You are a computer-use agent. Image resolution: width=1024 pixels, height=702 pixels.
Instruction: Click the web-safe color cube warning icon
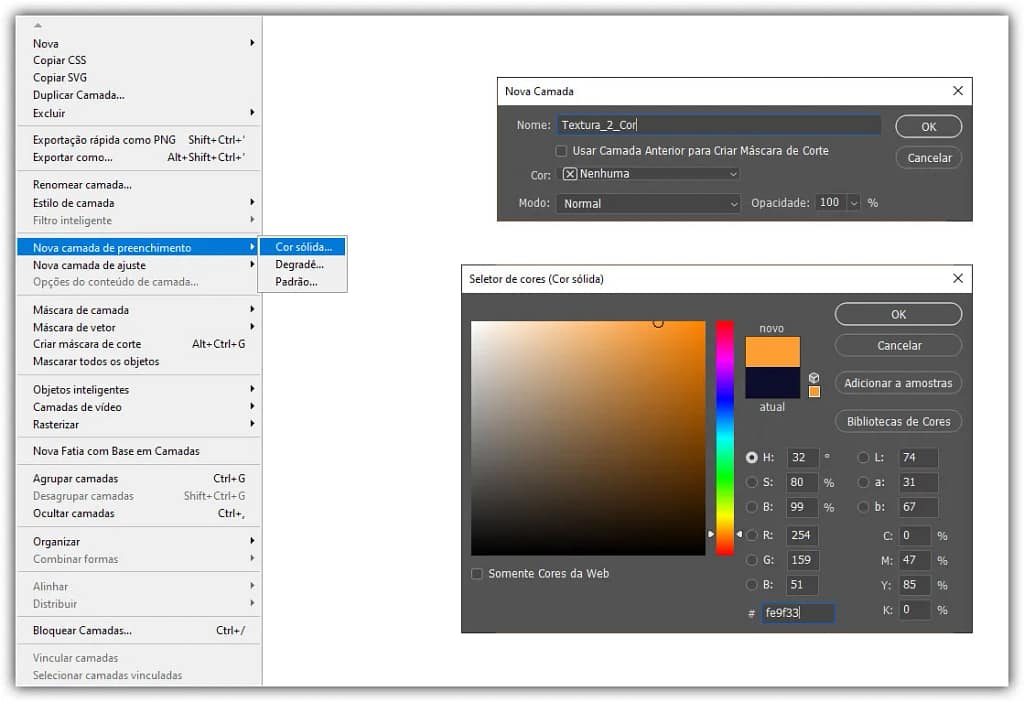[x=814, y=378]
